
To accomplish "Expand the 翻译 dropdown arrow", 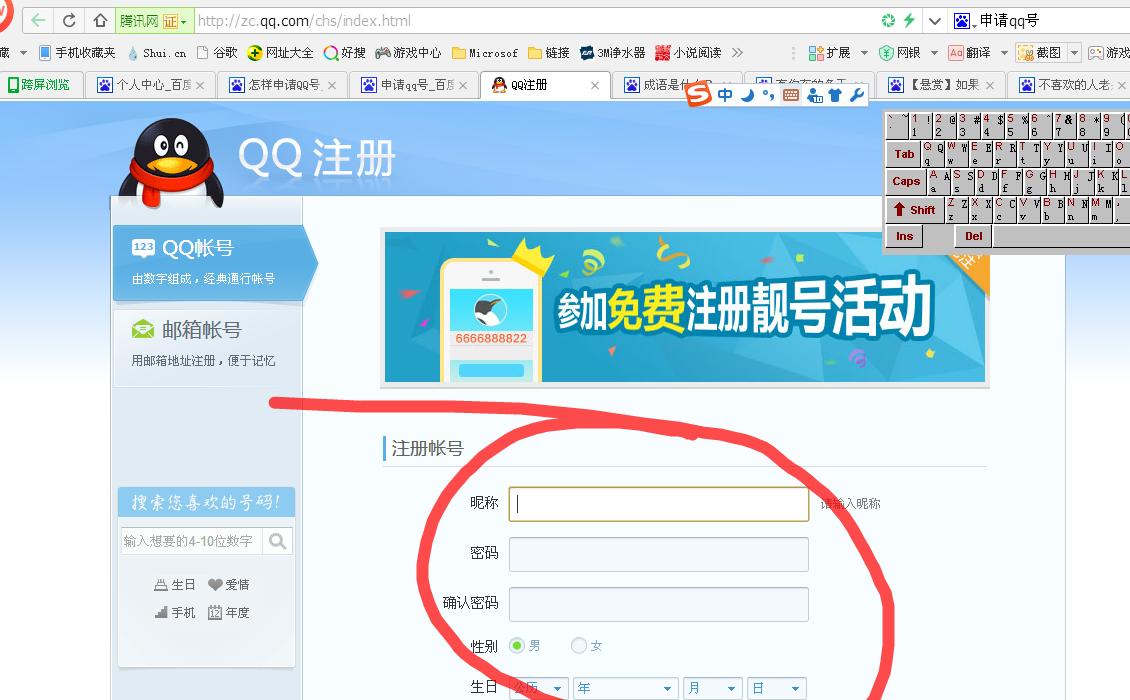I will pyautogui.click(x=1004, y=53).
